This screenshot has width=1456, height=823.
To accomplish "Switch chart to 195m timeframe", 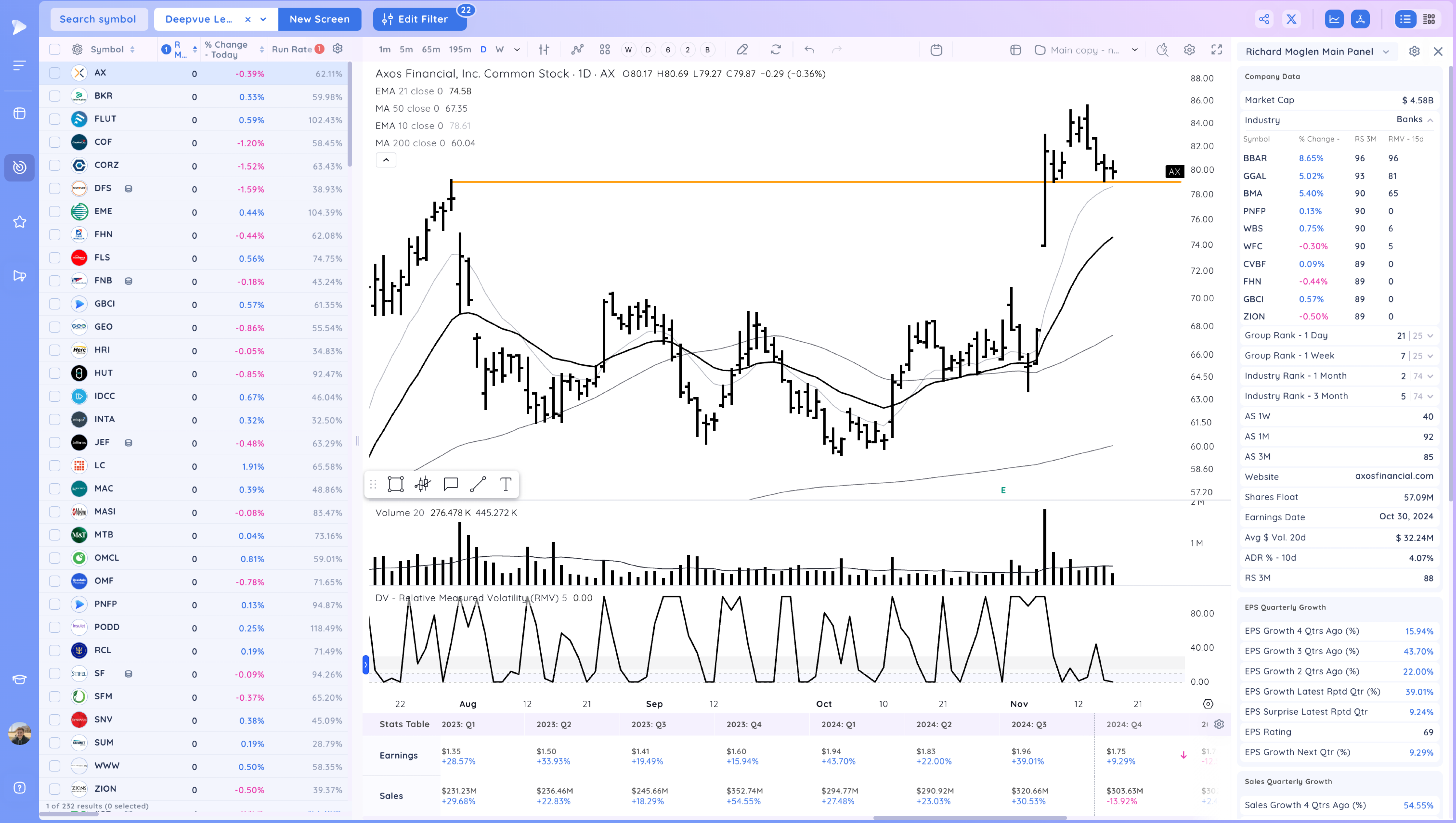I will pos(460,50).
